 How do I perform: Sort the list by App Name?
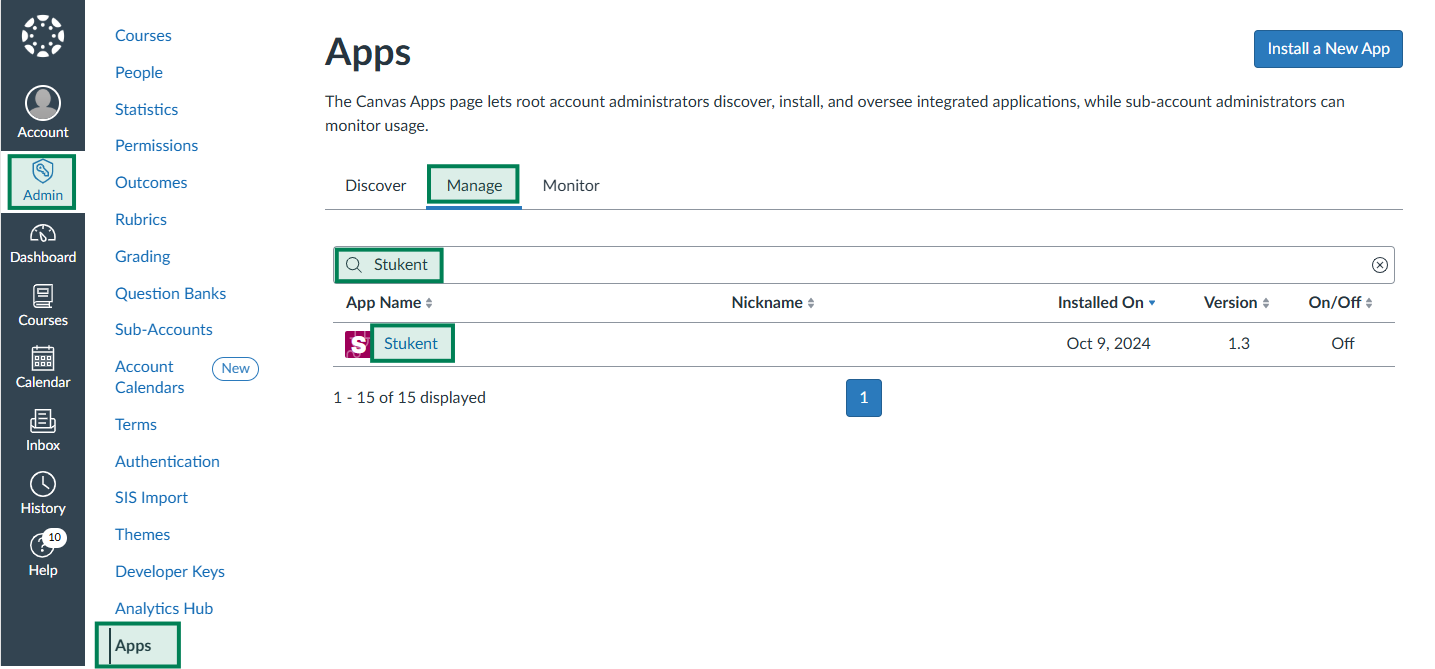[x=389, y=303]
